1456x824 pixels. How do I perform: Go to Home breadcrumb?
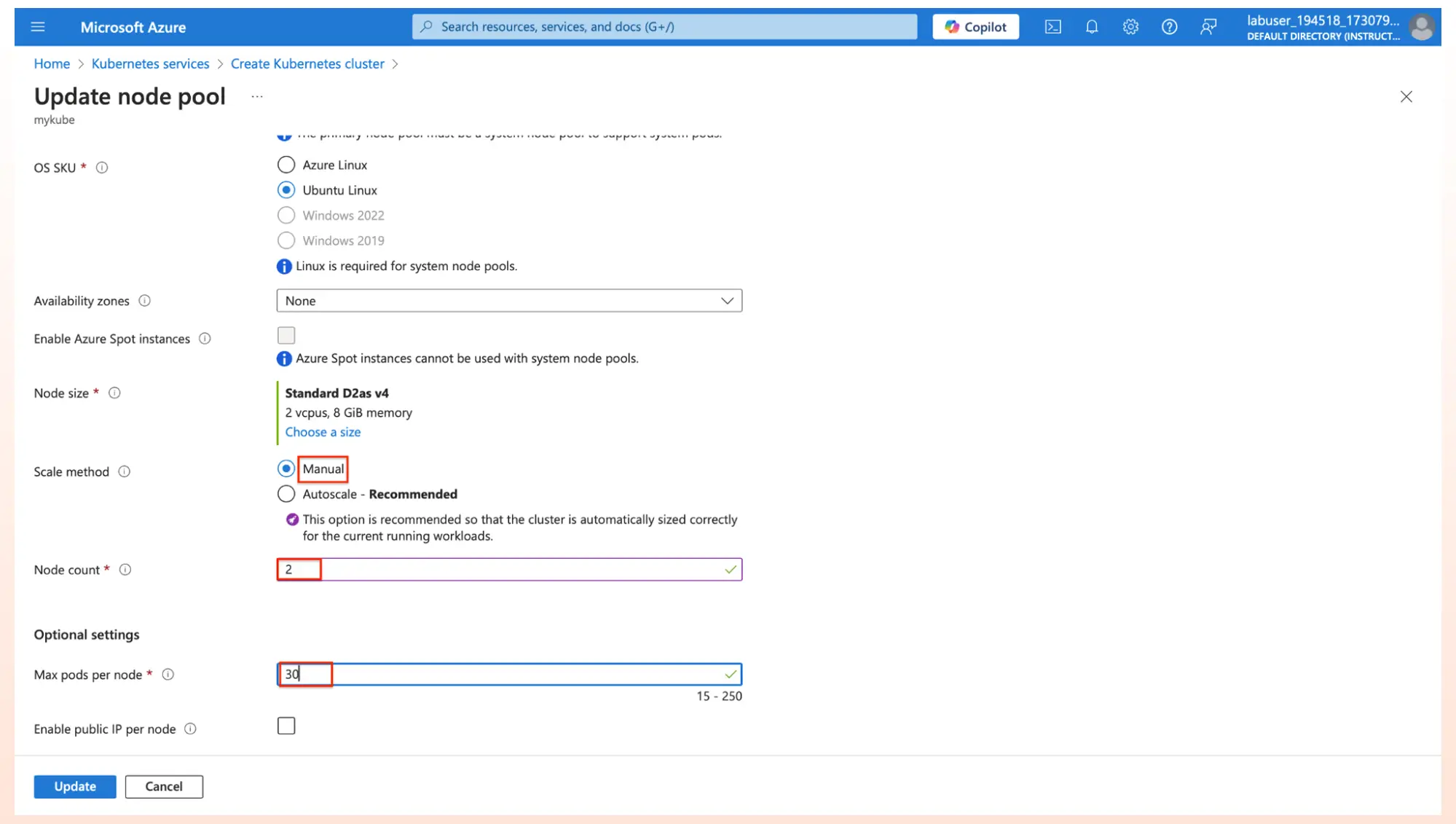(x=52, y=64)
